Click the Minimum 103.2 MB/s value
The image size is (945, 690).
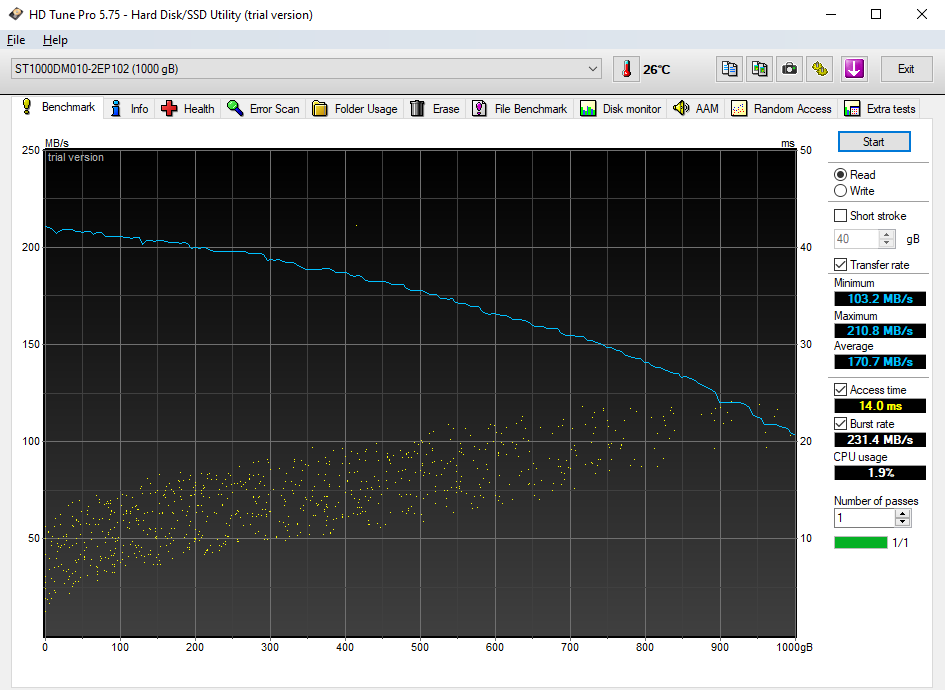tap(880, 298)
